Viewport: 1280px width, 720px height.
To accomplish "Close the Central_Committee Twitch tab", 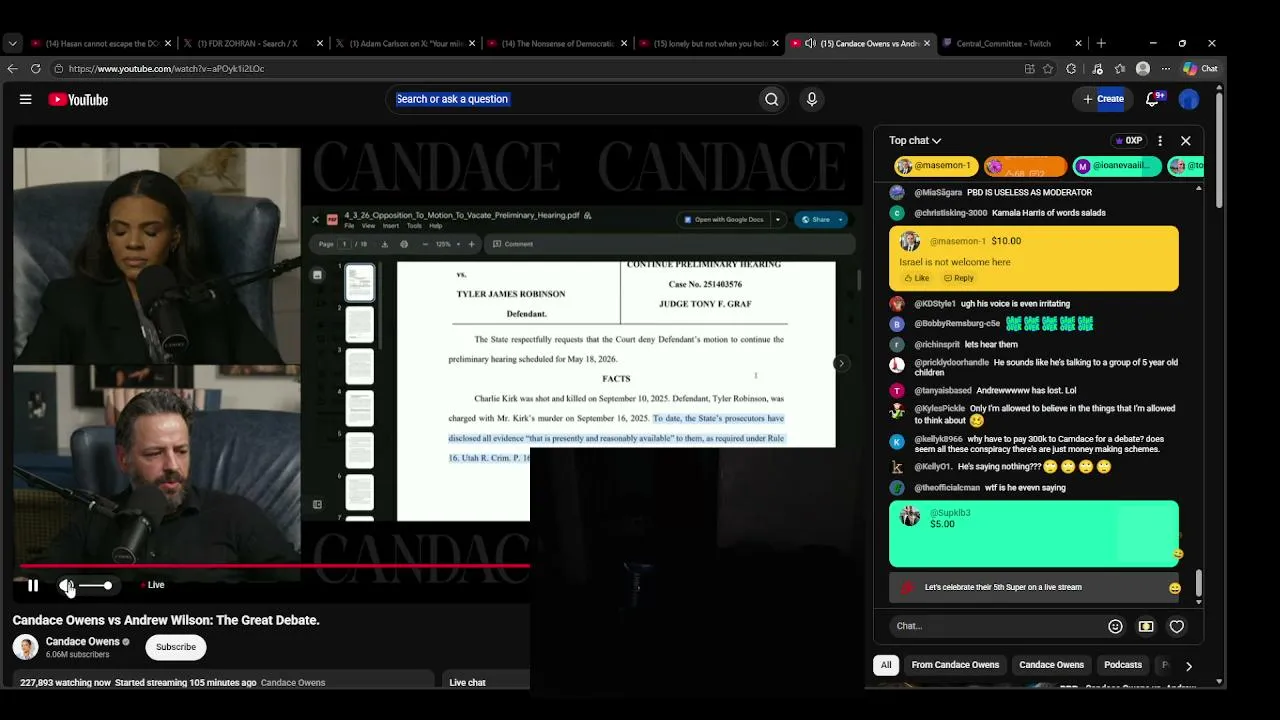I will [1078, 43].
